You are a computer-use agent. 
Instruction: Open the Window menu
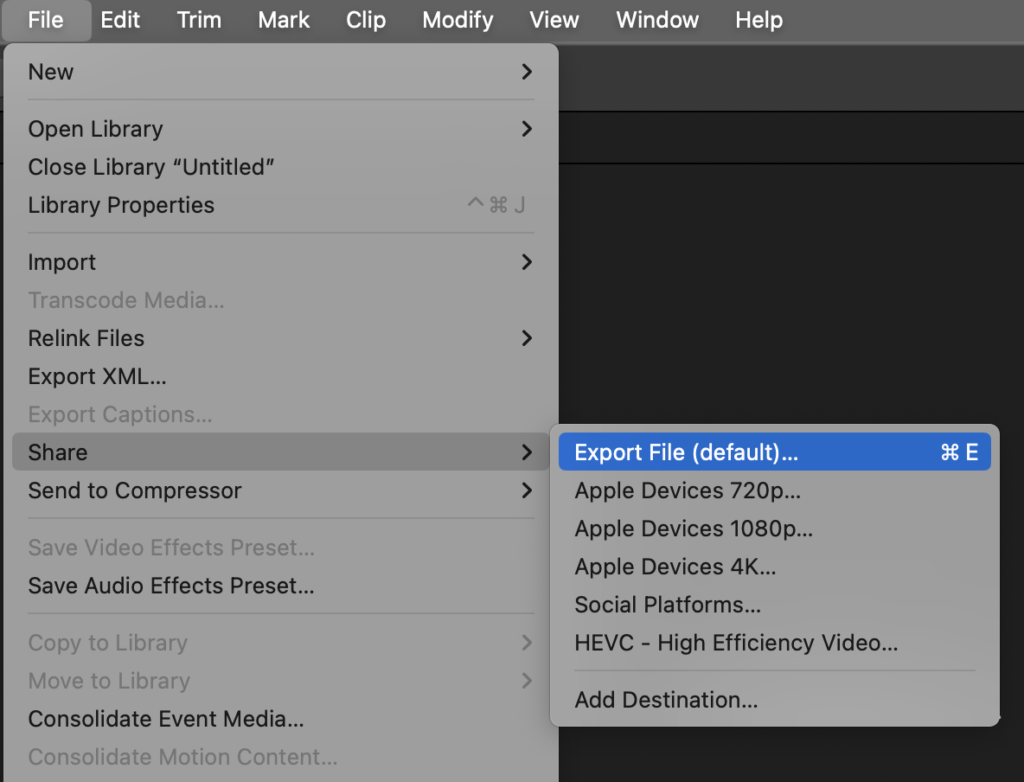(657, 20)
